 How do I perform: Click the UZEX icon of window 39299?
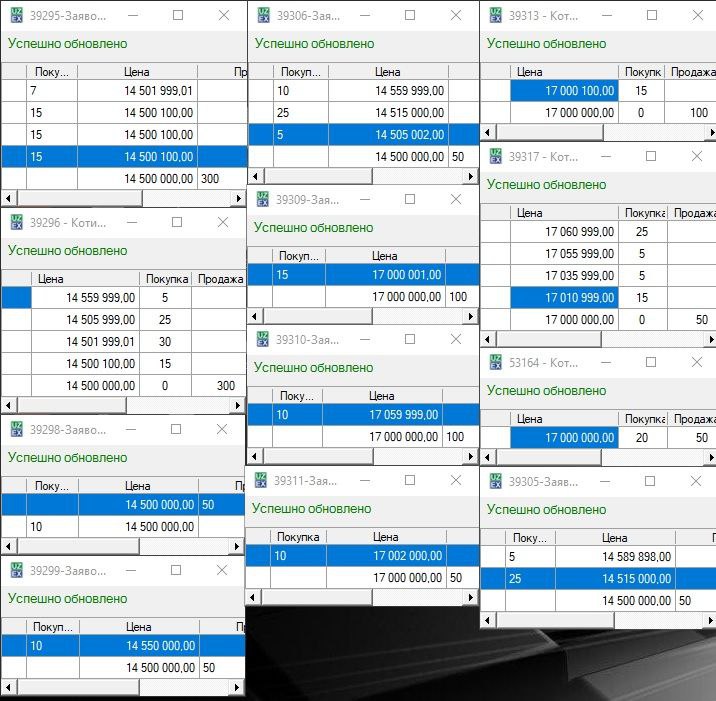16,570
